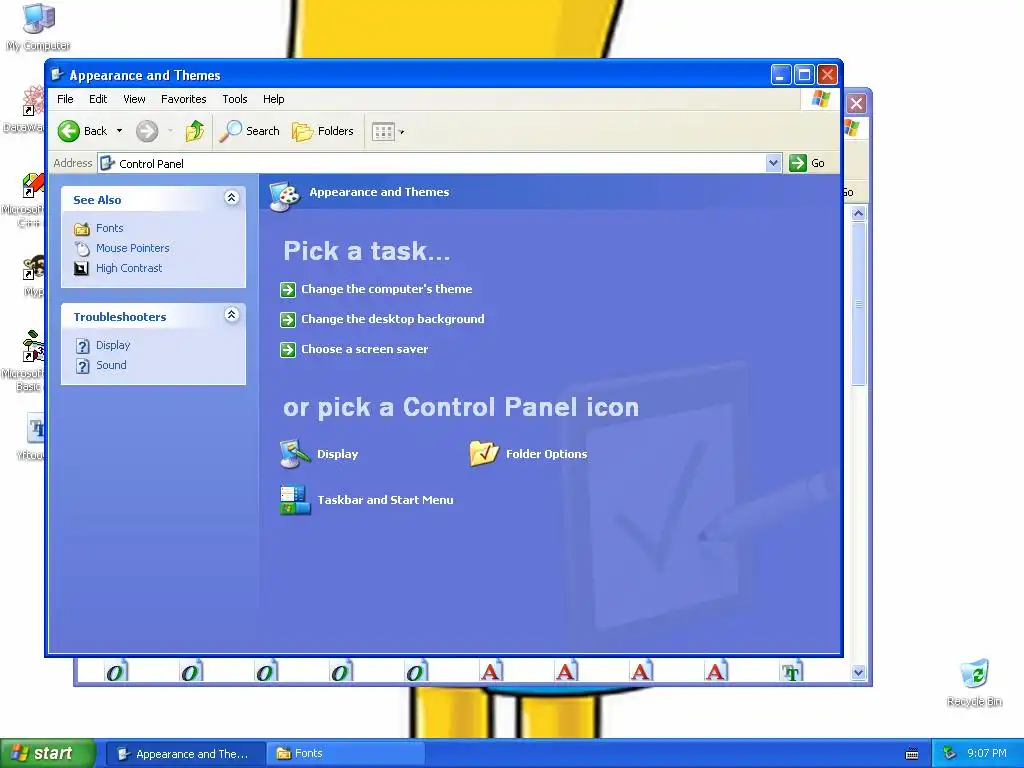Viewport: 1024px width, 768px height.
Task: Open the Help menu
Action: (x=274, y=99)
